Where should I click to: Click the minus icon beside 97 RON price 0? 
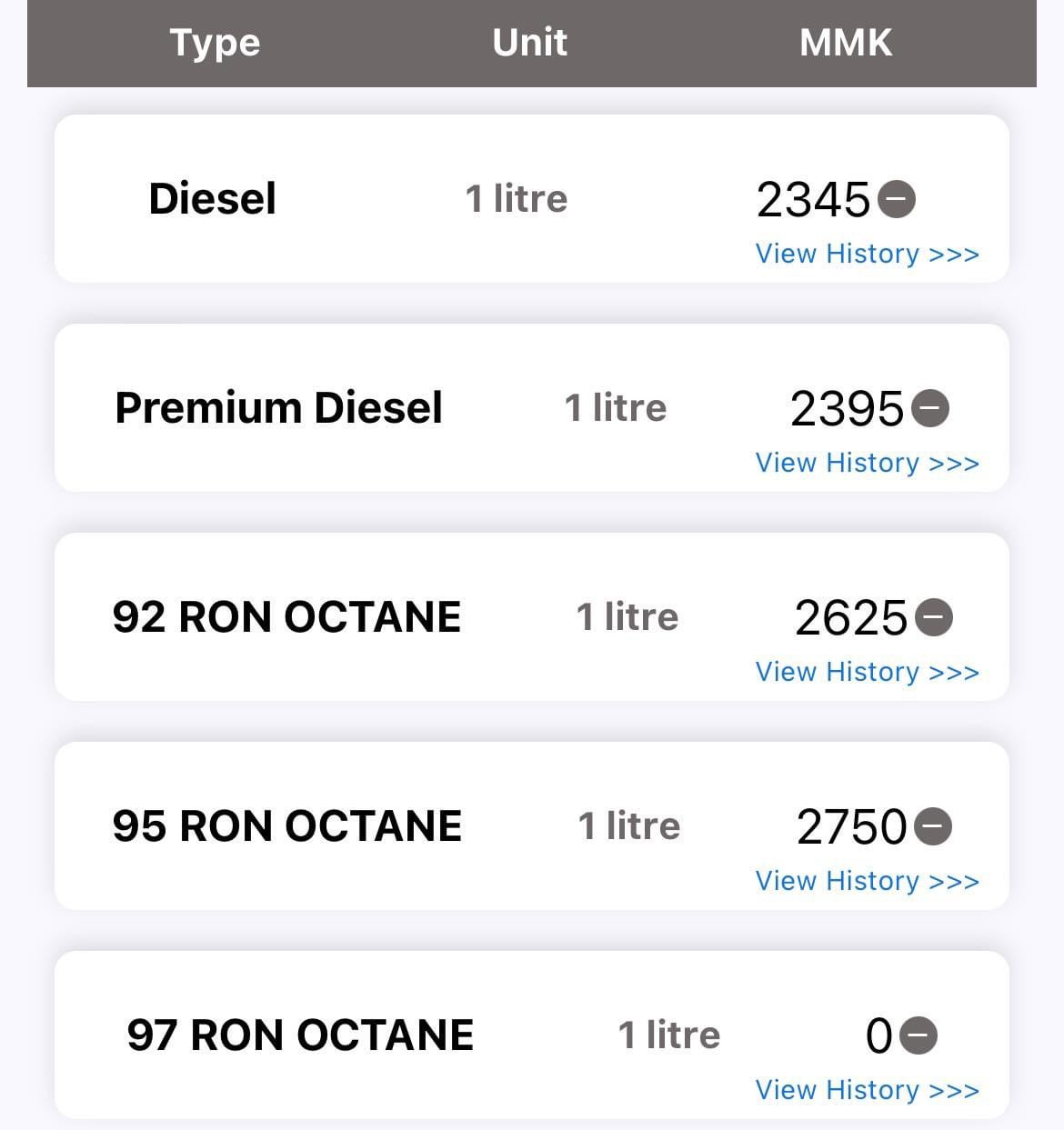point(918,1035)
